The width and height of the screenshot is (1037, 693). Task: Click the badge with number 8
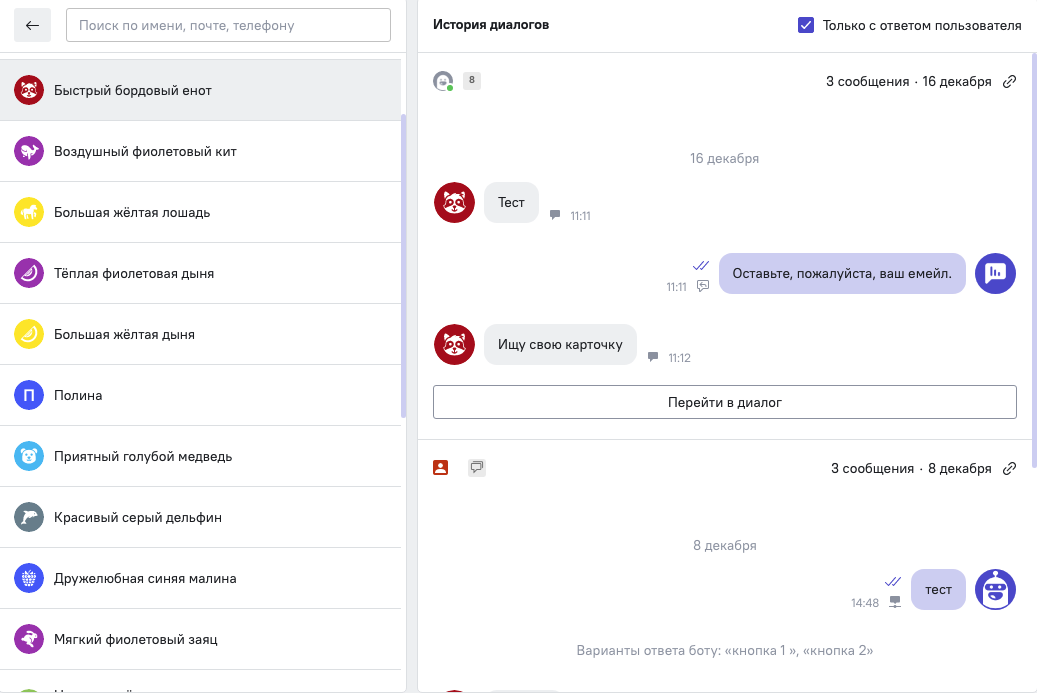pos(472,80)
